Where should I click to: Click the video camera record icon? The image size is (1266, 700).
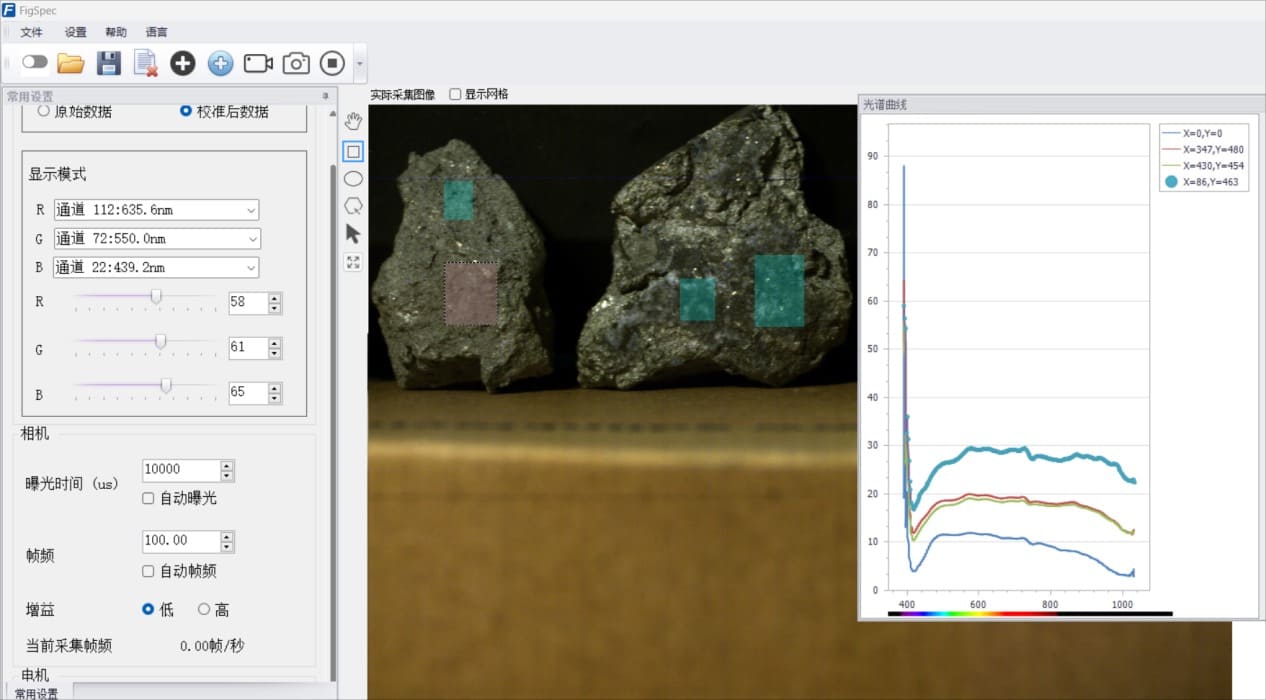coord(258,63)
